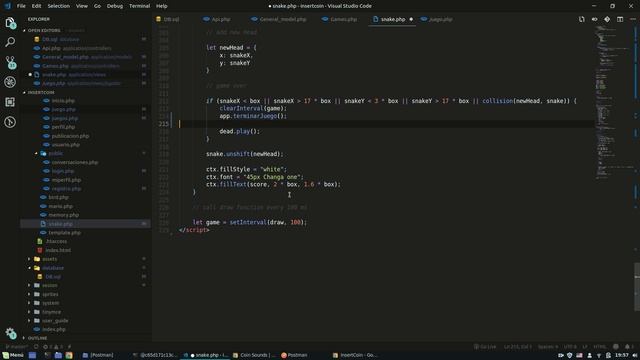This screenshot has width=640, height=360.
Task: Open the Go menu
Action: [x=97, y=6]
